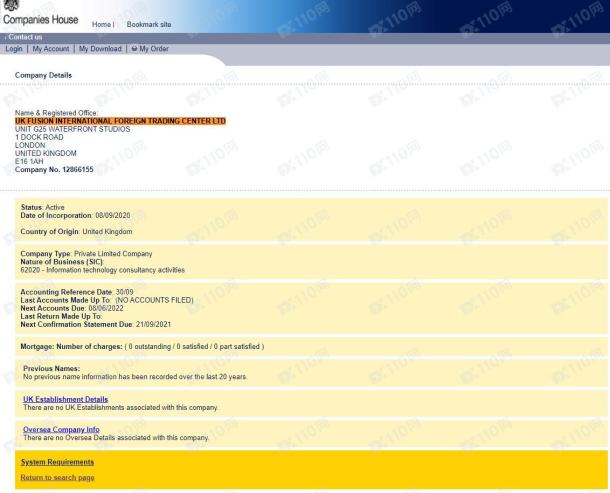The image size is (610, 493).
Task: Click Last Return Made Up To label
Action: (x=61, y=316)
